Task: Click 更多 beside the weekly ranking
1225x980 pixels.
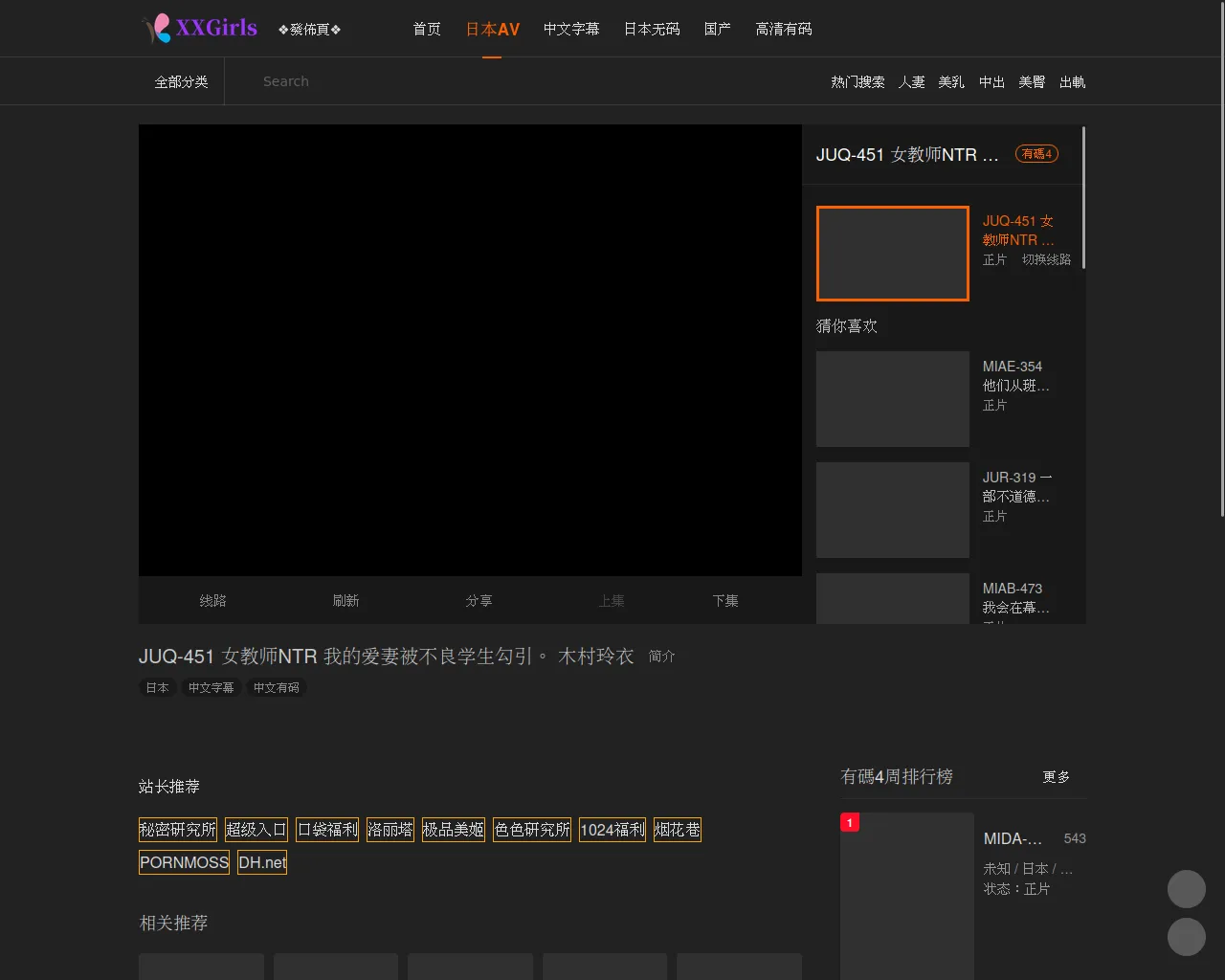Action: [x=1056, y=777]
